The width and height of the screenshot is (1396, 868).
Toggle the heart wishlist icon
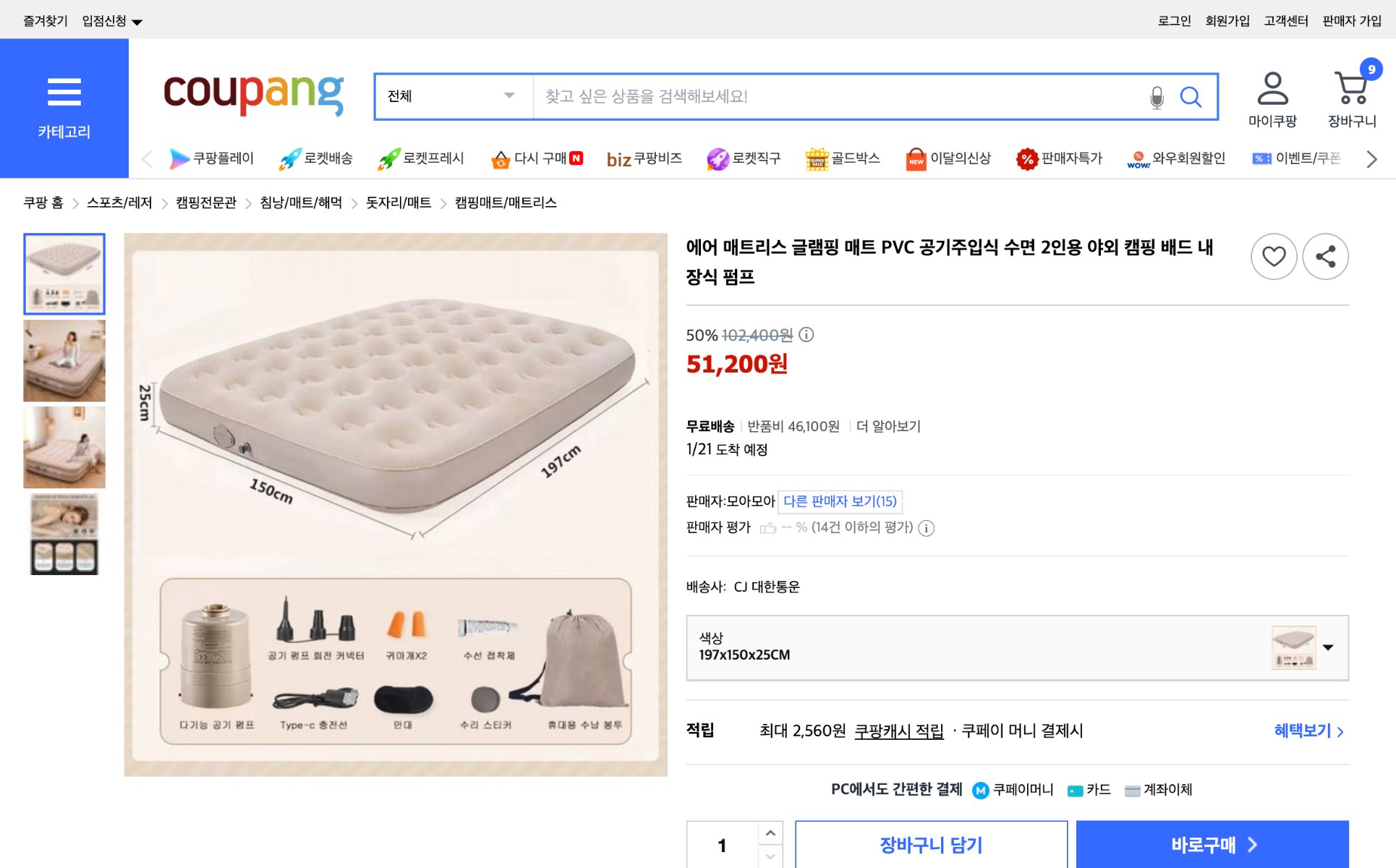coord(1274,256)
